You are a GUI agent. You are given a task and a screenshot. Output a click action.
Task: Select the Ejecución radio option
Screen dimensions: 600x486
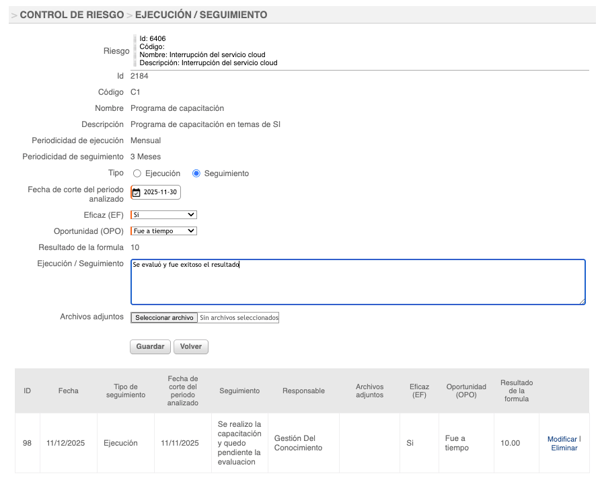coord(137,173)
